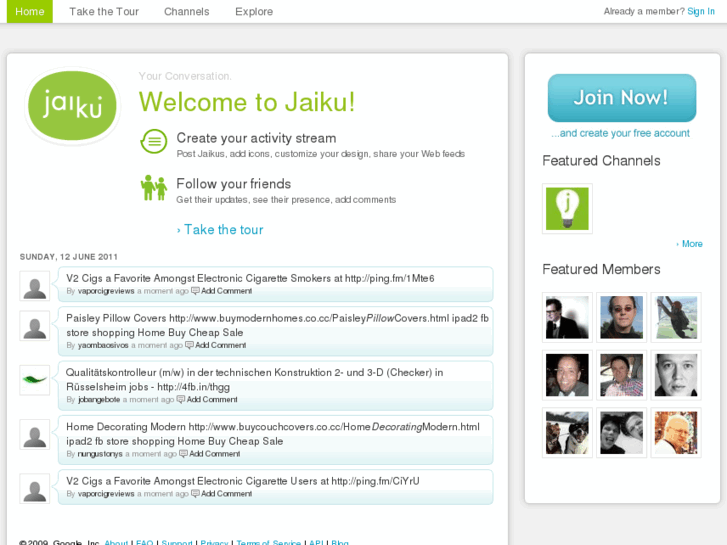Open featured member wearing red sunglasses

pos(621,318)
